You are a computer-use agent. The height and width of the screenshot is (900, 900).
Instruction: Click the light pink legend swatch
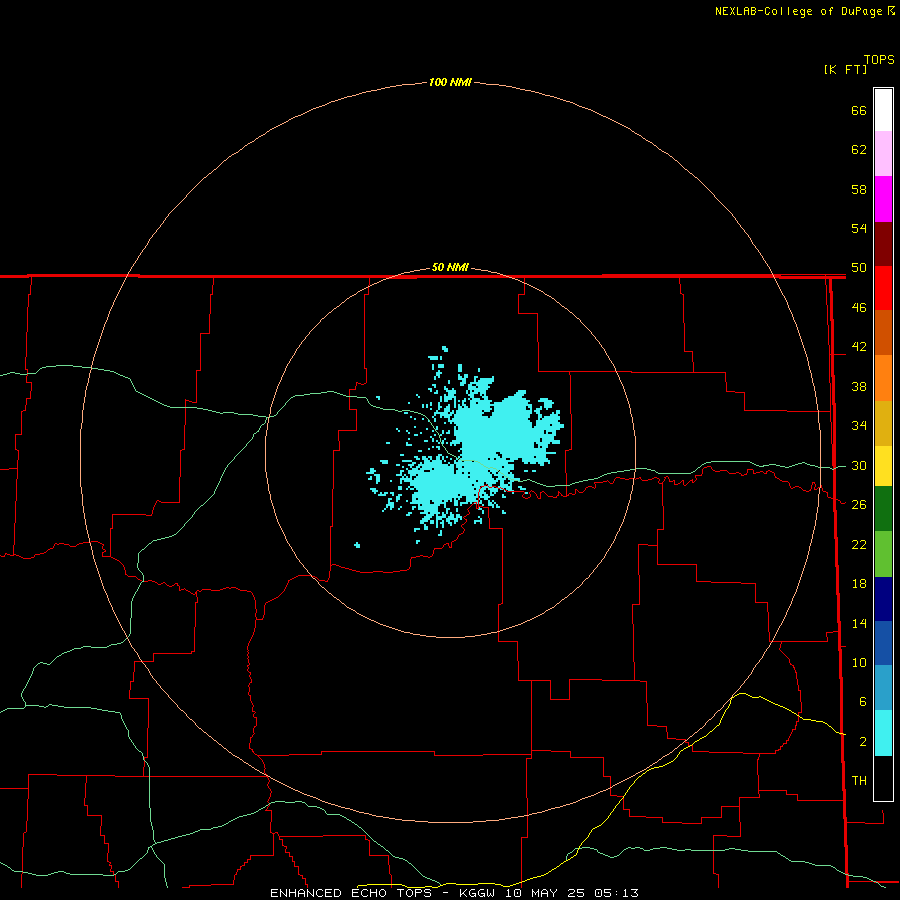883,154
